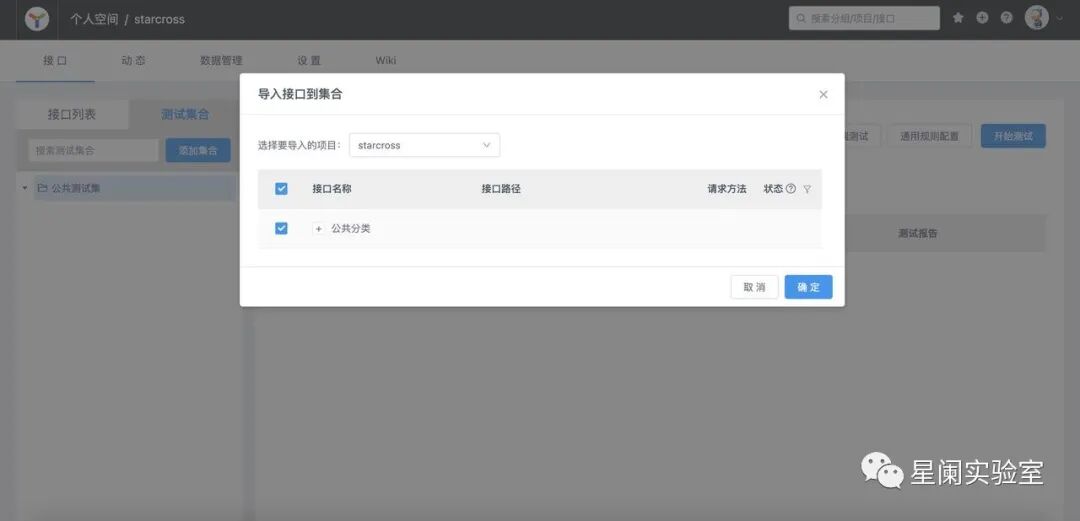Switch to the 动态 tab

point(134,61)
